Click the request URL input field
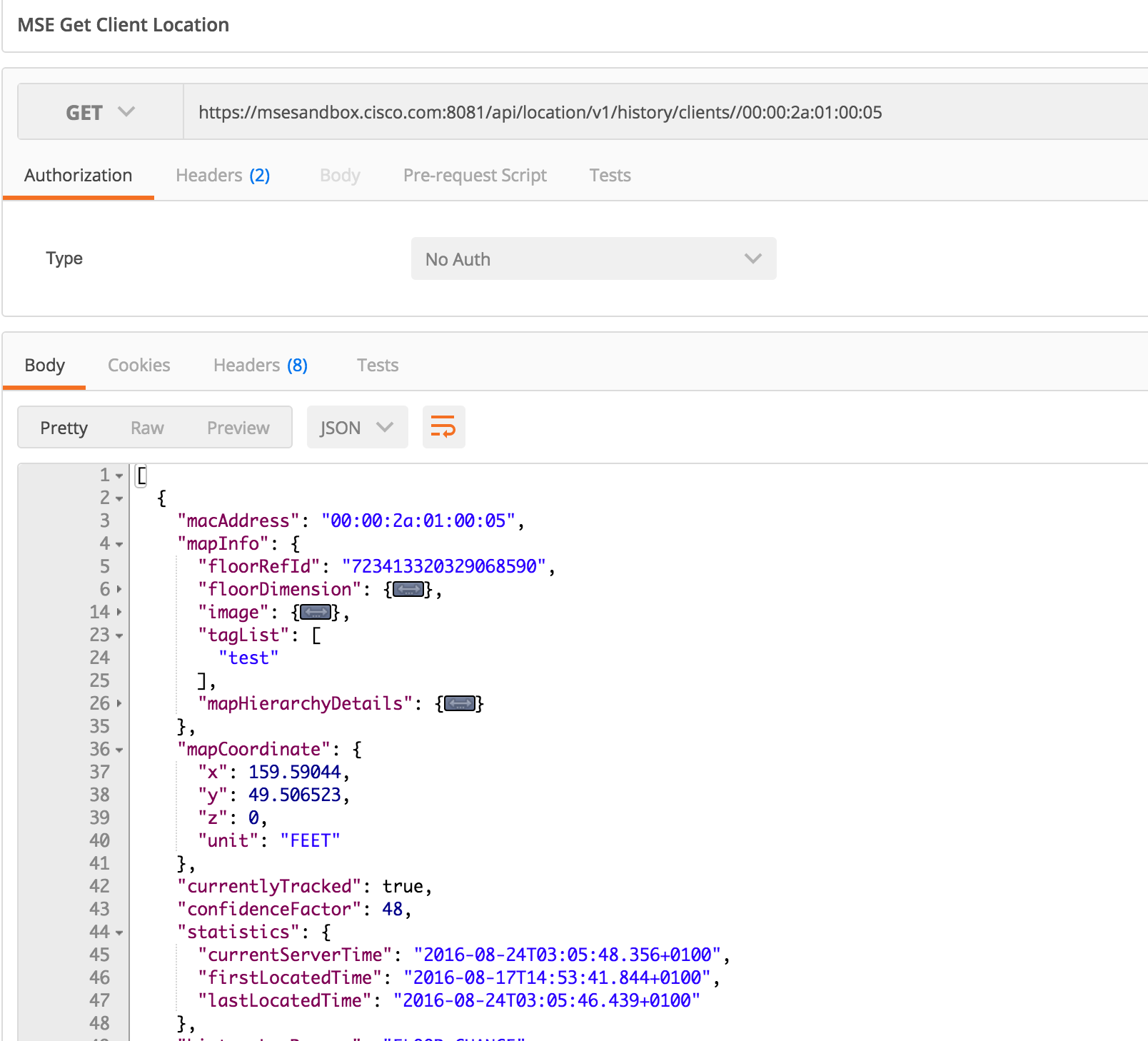 click(665, 112)
